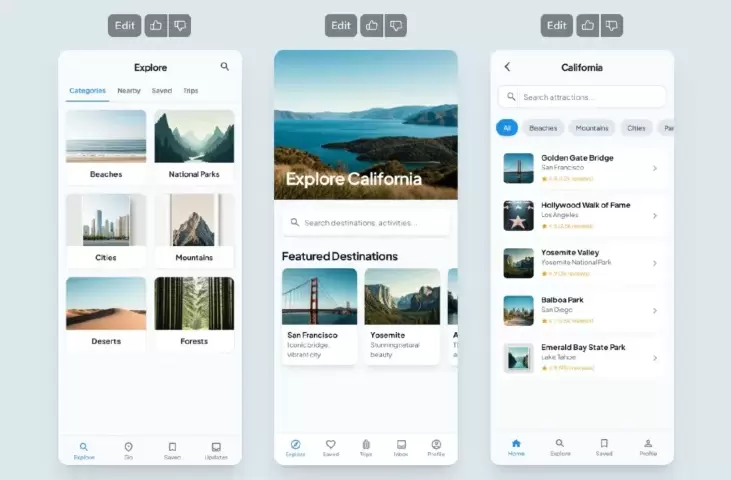
Task: Choose the Mountains filter chip
Action: (592, 128)
